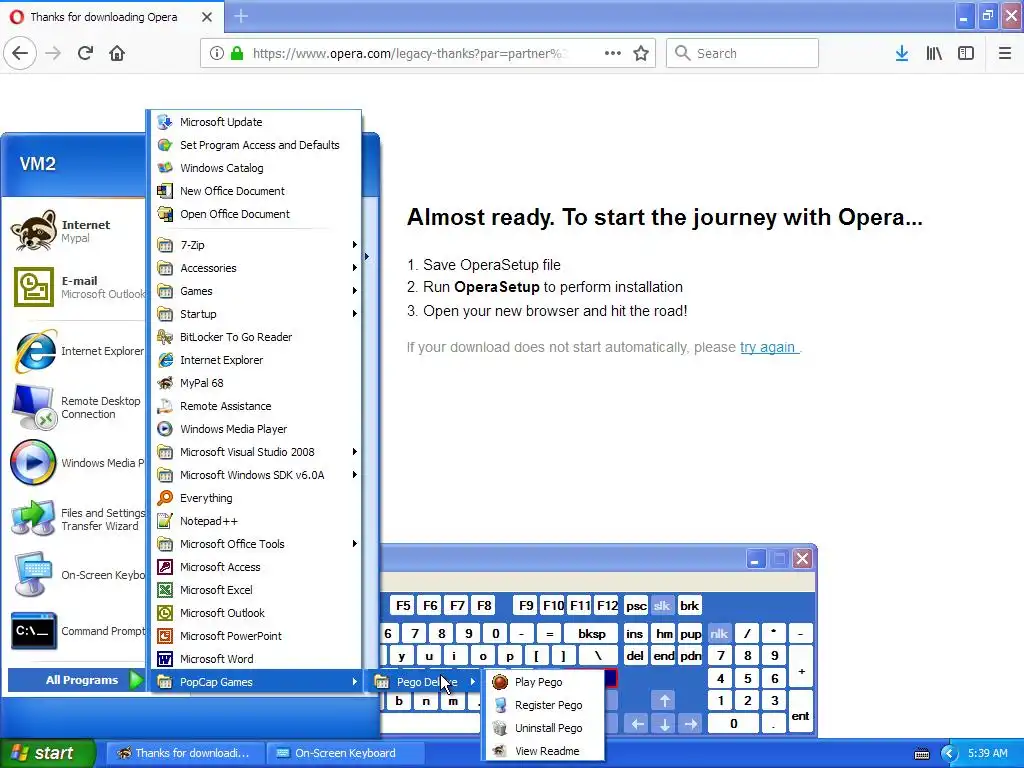Click the browser Back arrow button
This screenshot has width=1024, height=768.
20,53
